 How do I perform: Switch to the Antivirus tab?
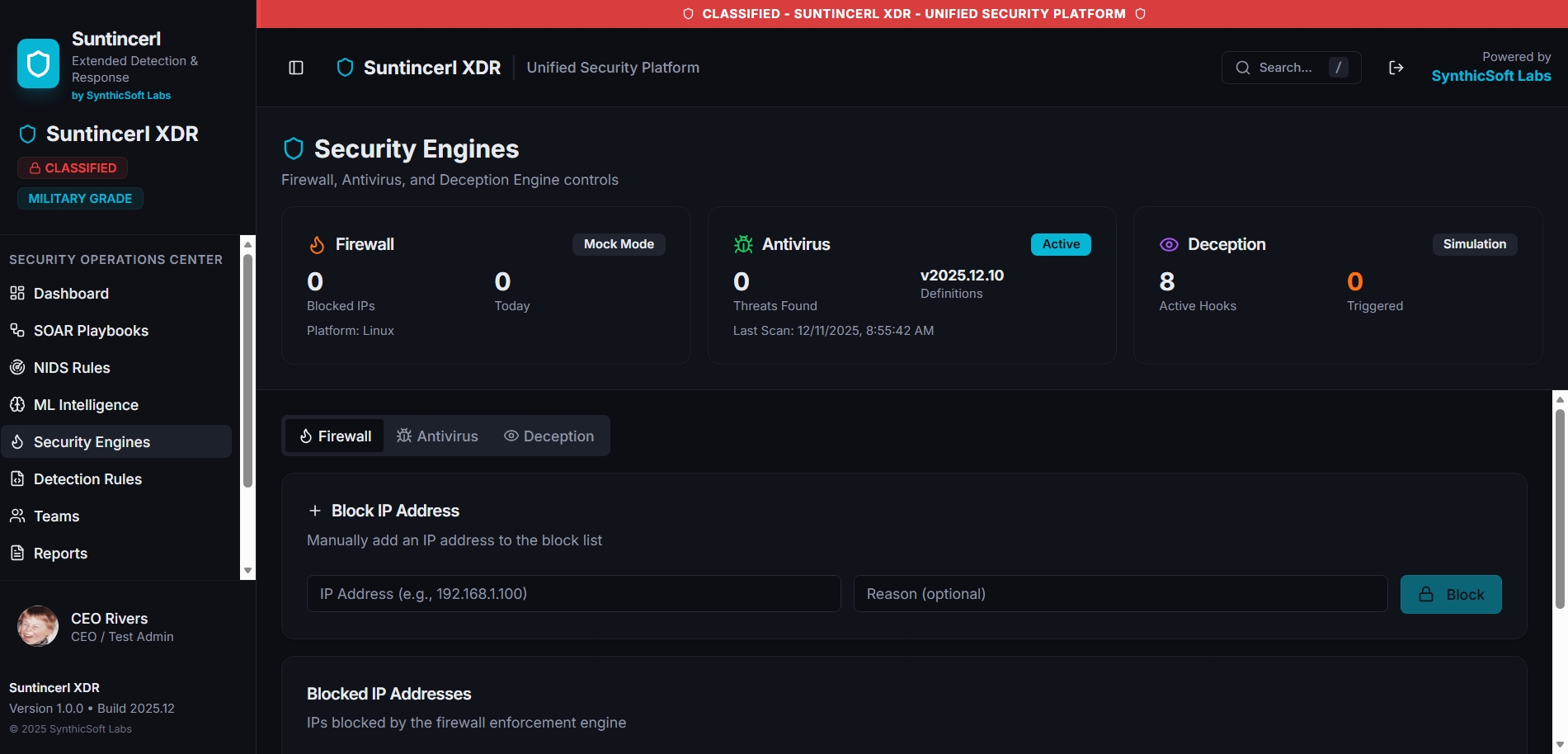[x=437, y=436]
